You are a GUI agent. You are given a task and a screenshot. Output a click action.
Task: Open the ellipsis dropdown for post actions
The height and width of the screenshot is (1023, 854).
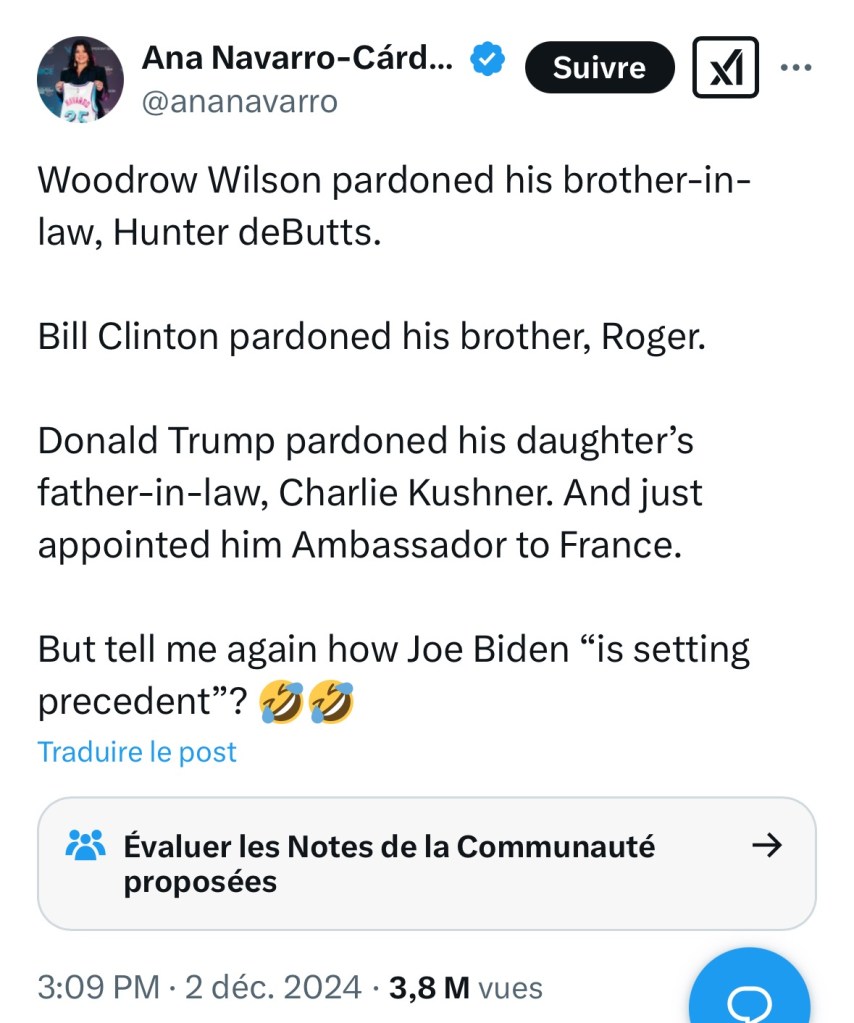[796, 66]
